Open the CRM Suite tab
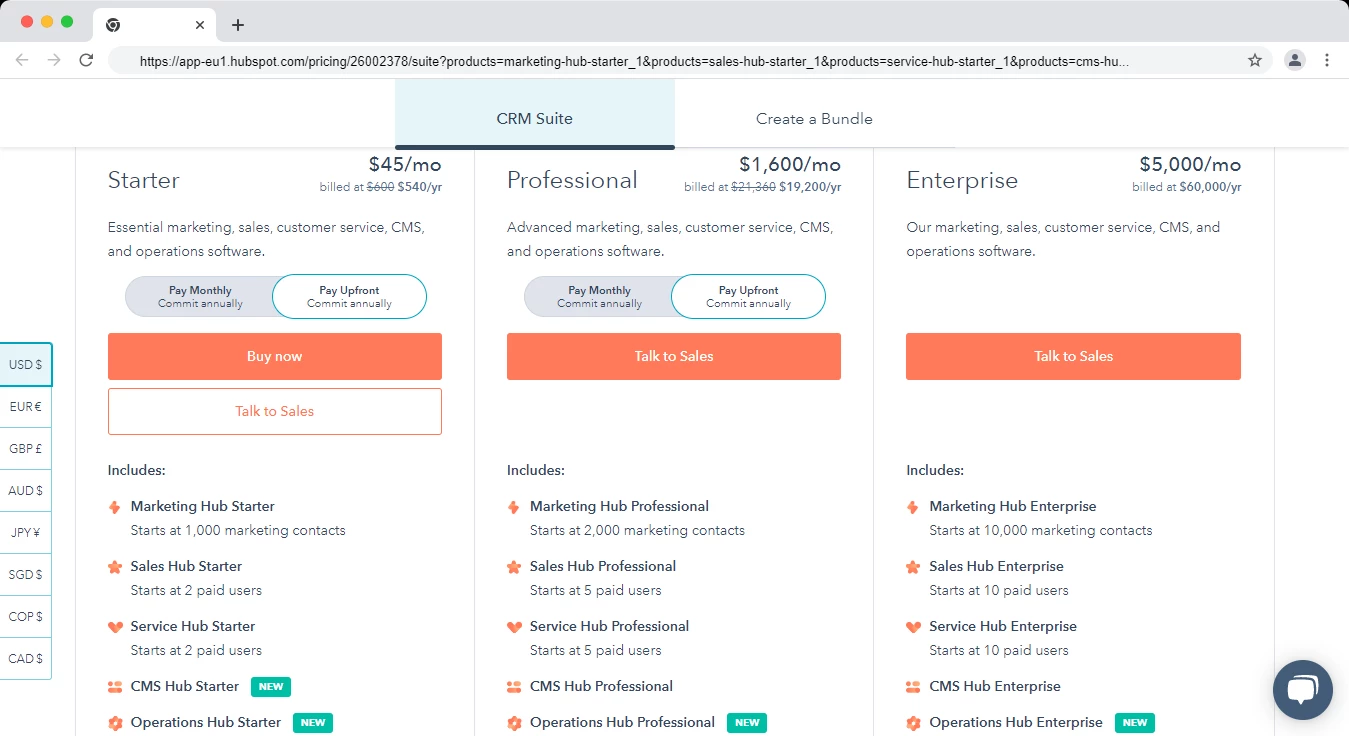Screen dimensions: 1349x736 point(535,115)
